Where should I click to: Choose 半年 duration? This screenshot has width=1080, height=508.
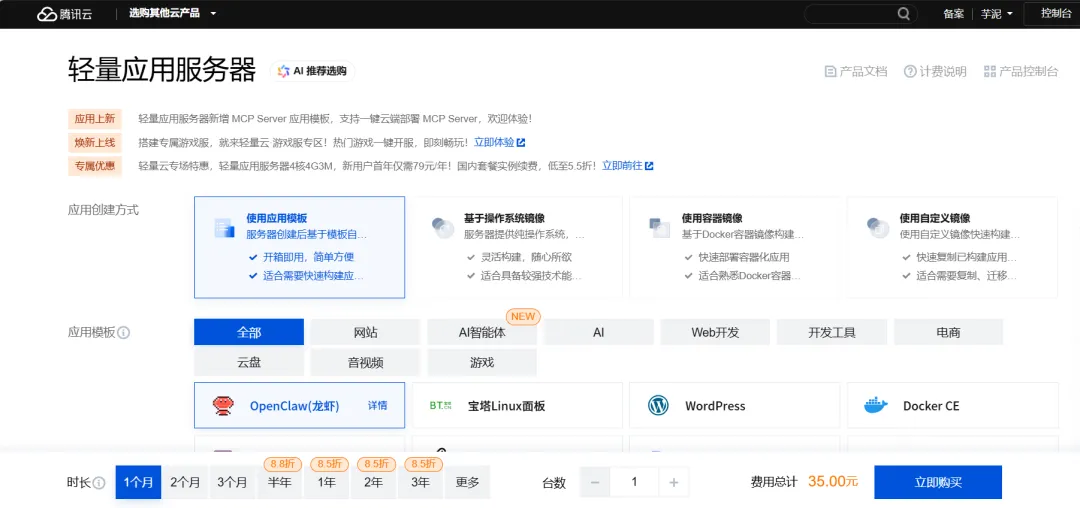tap(279, 482)
